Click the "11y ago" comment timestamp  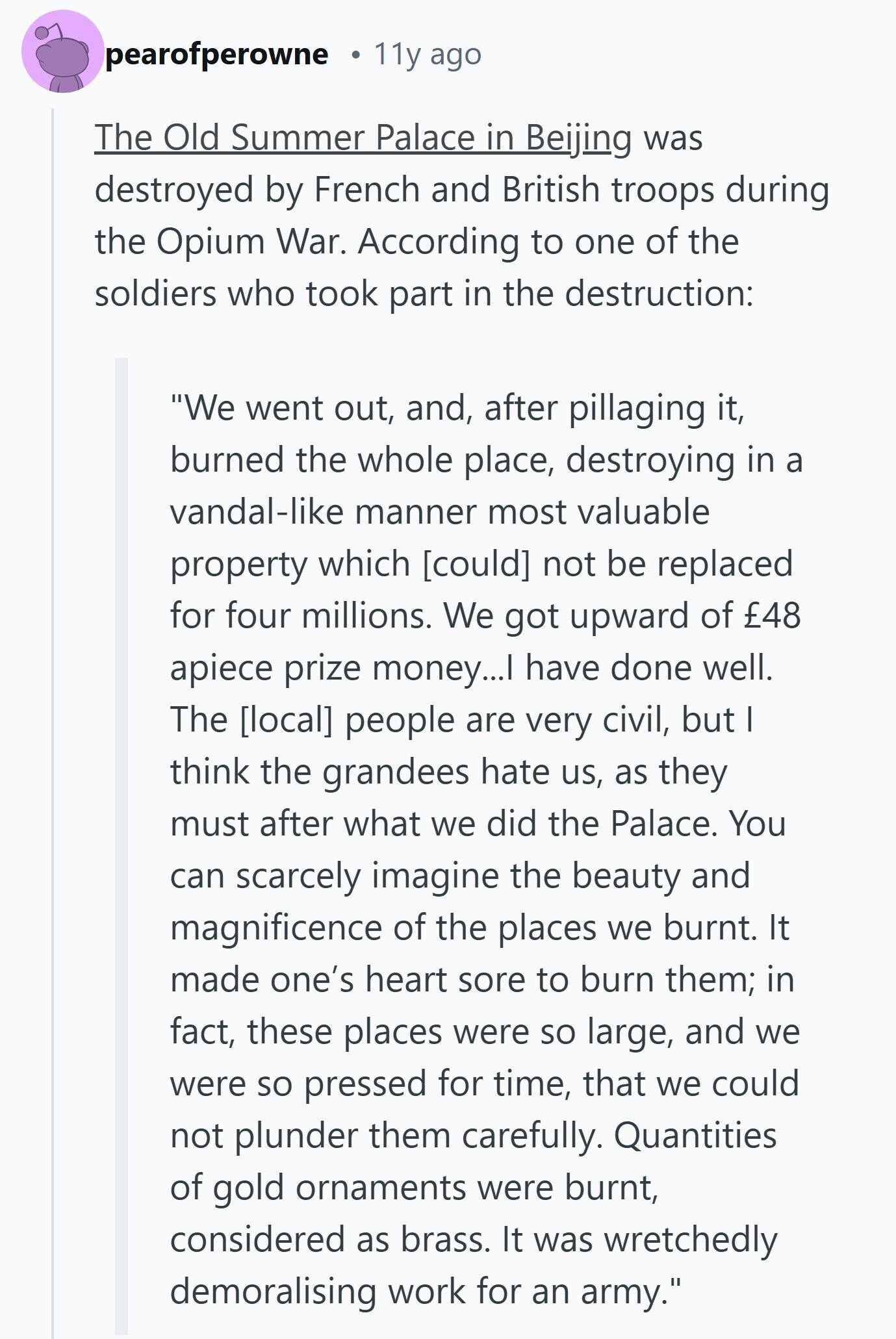coord(428,55)
